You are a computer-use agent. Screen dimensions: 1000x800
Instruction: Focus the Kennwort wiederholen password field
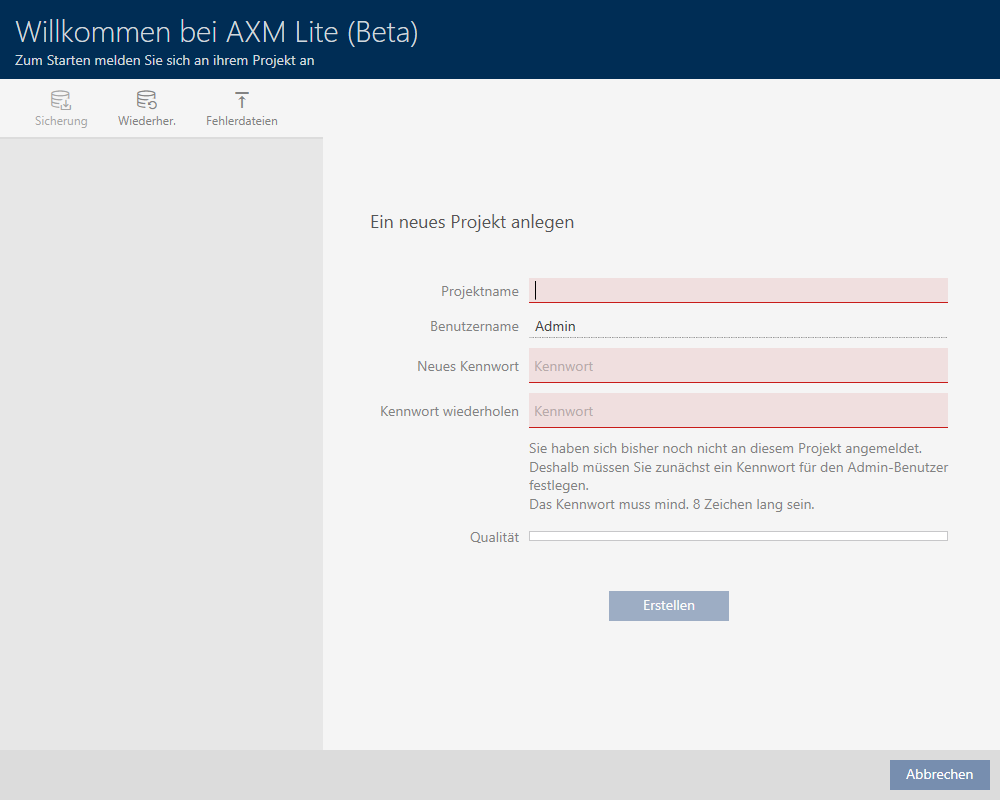pos(738,411)
